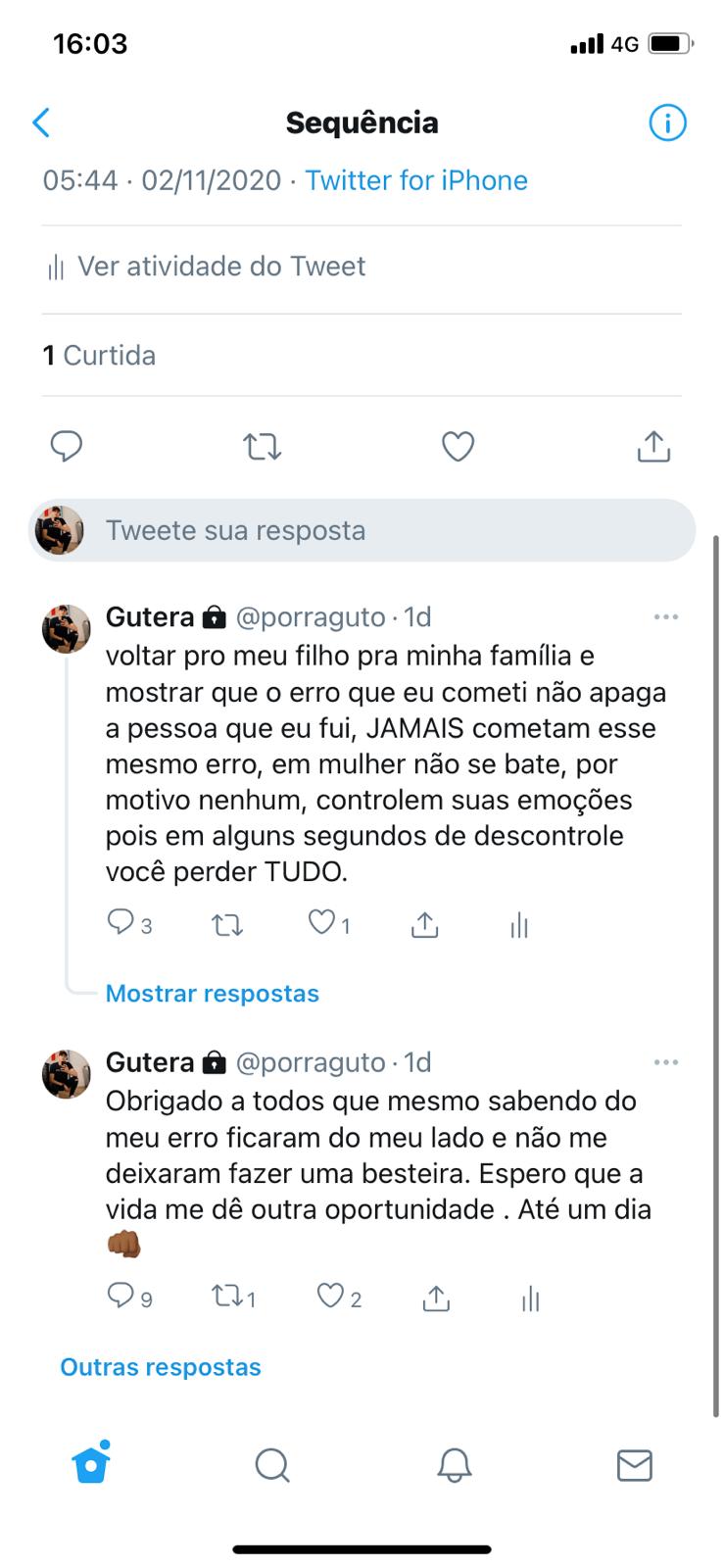The height and width of the screenshot is (1568, 724).
Task: Go to the Home tab icon
Action: pos(91,1464)
